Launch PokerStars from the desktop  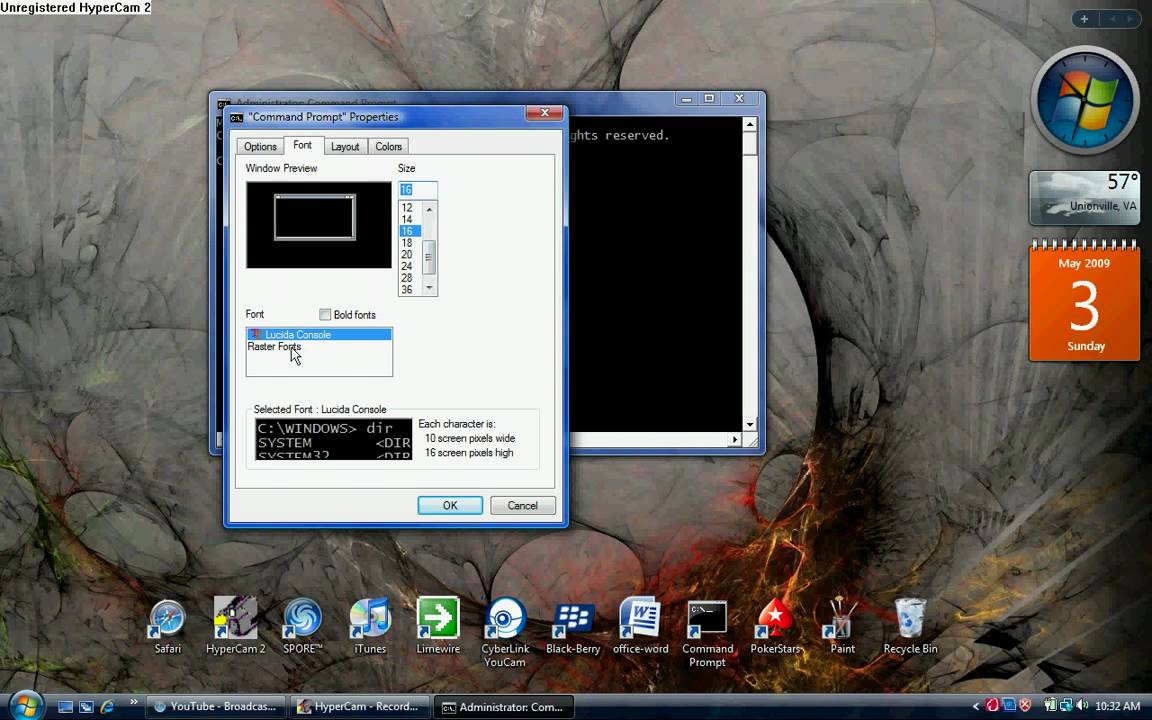pyautogui.click(x=775, y=625)
